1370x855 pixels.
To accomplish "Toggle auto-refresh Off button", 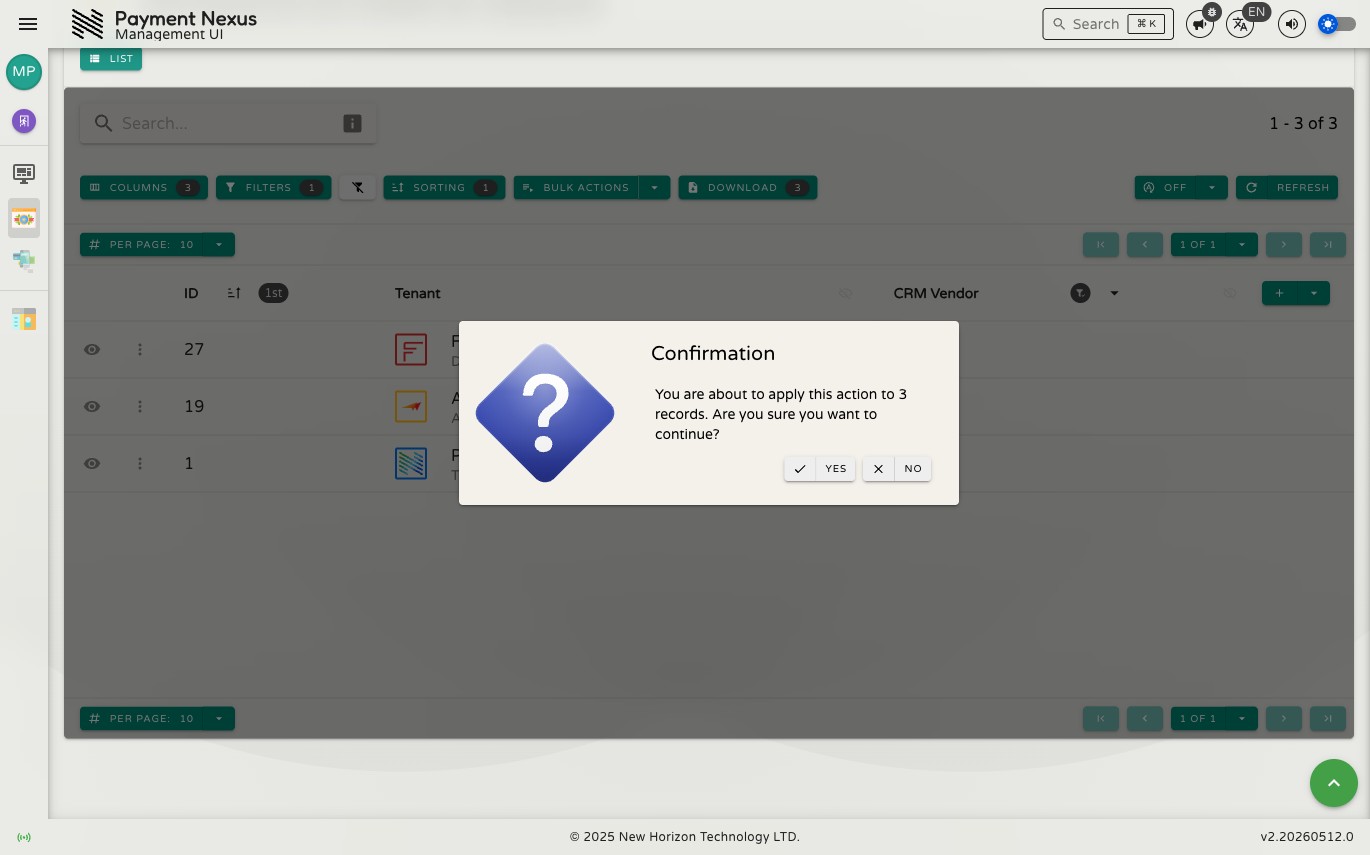I will 1165,187.
